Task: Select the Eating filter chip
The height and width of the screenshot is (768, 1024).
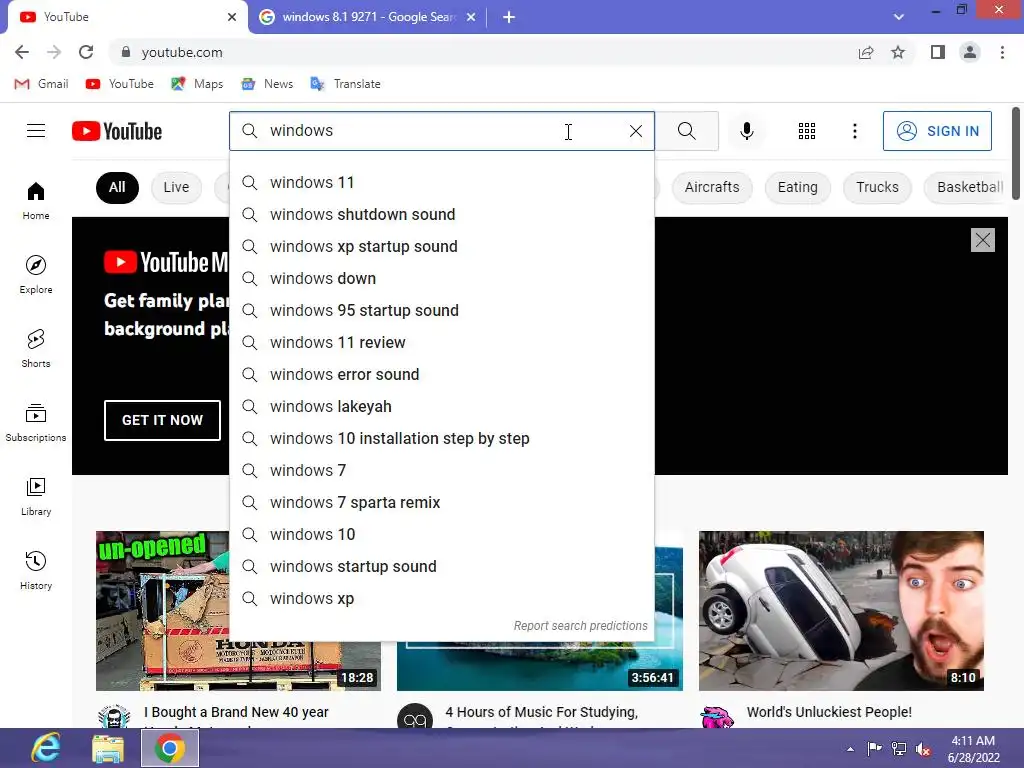Action: coord(797,187)
